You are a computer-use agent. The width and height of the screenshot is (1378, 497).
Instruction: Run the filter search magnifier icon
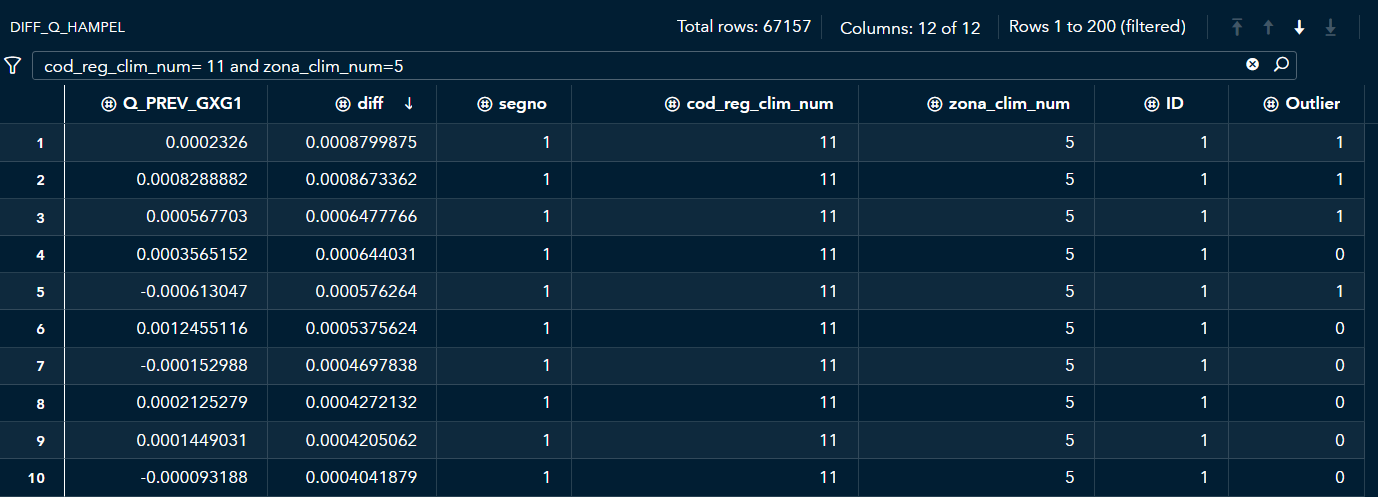[x=1281, y=65]
